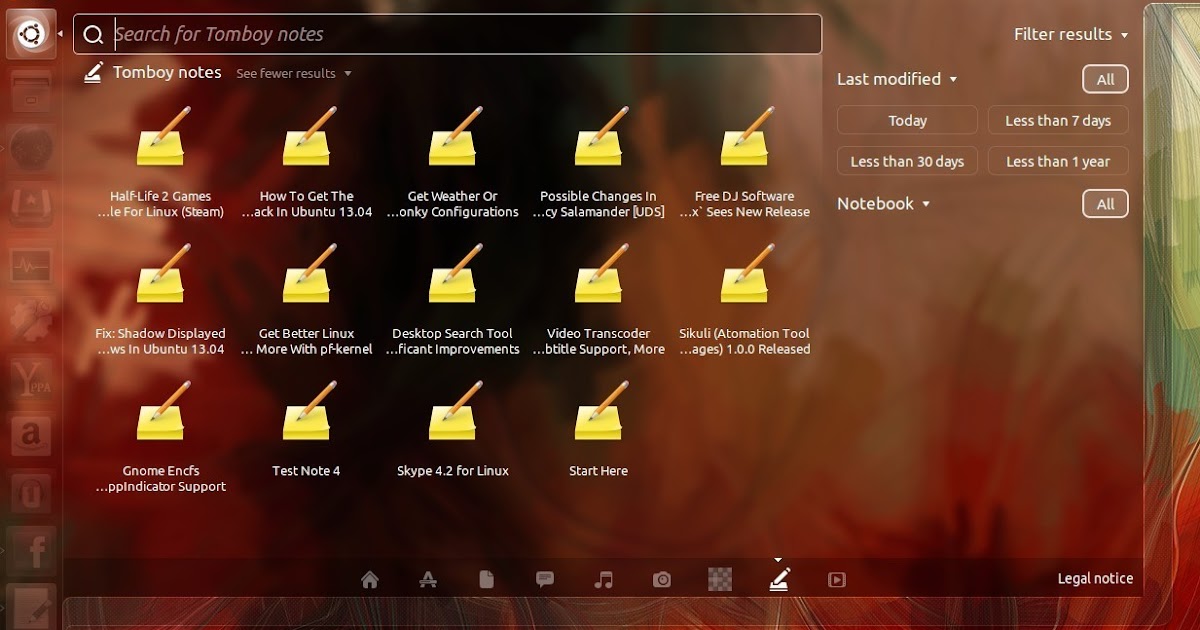Screen dimensions: 1200x630
Task: Switch to the Applications lens
Action: click(x=428, y=578)
